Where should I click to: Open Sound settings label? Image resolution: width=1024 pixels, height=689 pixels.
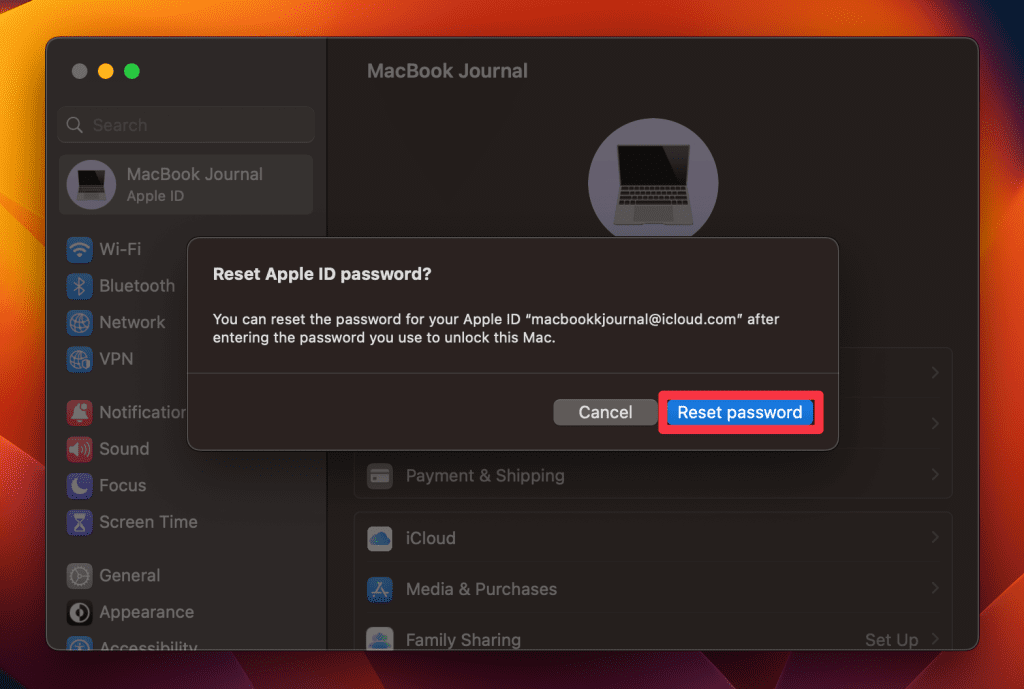pyautogui.click(x=124, y=449)
